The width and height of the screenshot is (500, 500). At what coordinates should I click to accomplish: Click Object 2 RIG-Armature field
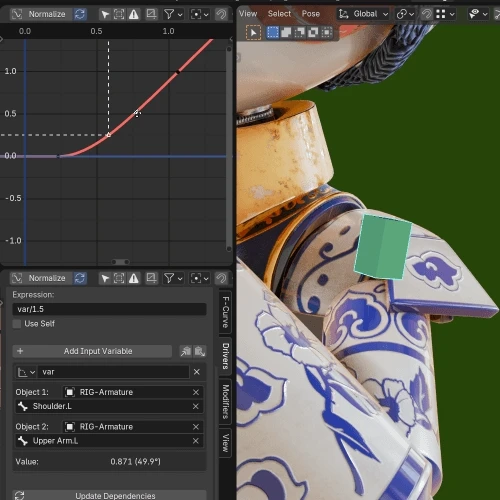[x=133, y=427]
